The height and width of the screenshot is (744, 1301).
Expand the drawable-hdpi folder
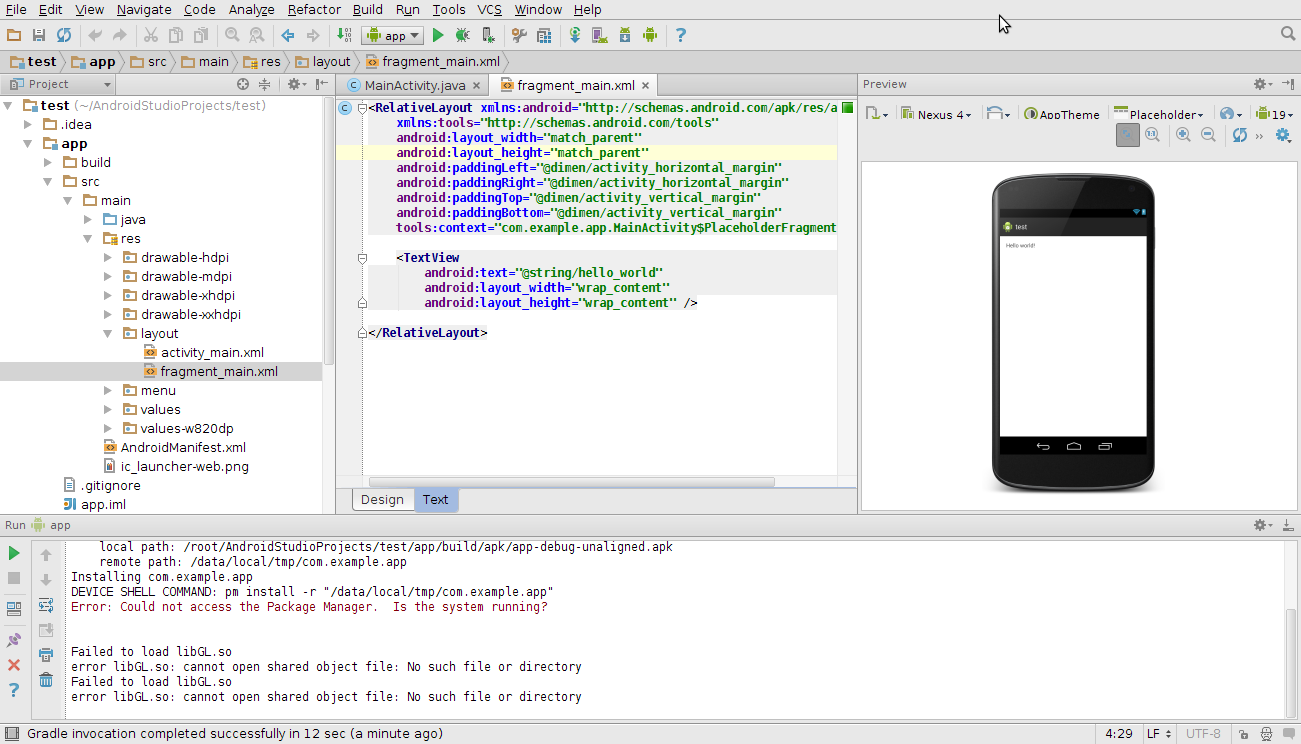pyautogui.click(x=108, y=257)
